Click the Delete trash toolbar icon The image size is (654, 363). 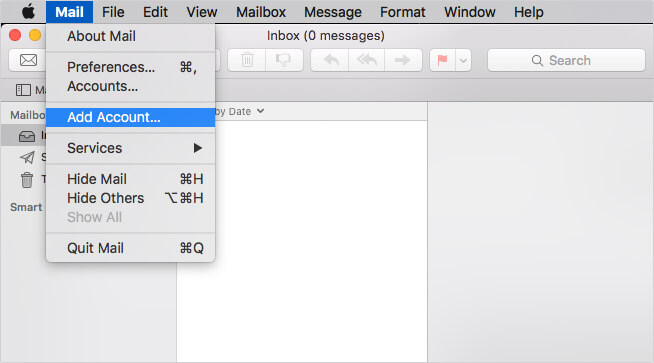[x=247, y=60]
